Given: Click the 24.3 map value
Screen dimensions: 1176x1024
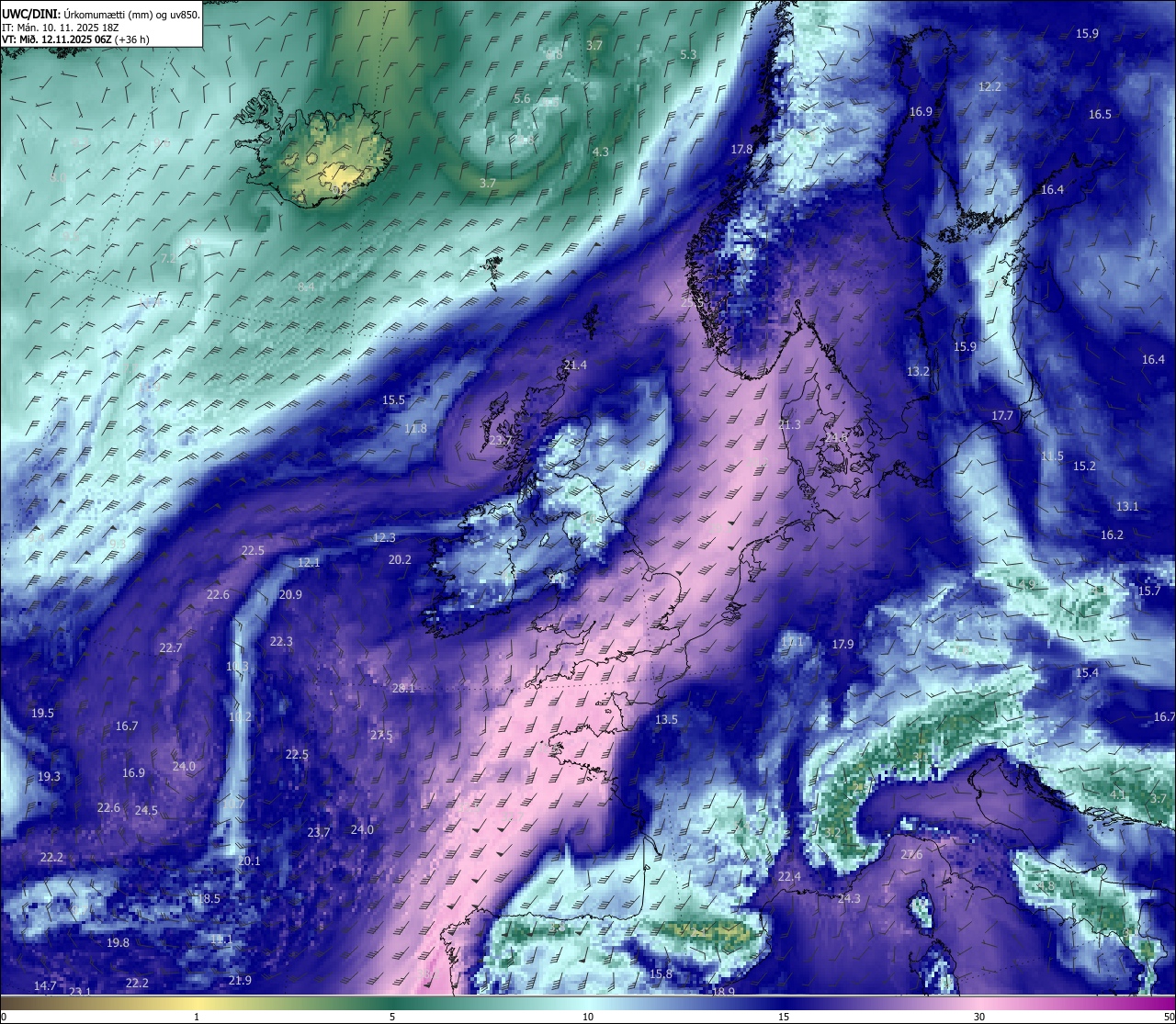Looking at the screenshot, I should point(849,897).
